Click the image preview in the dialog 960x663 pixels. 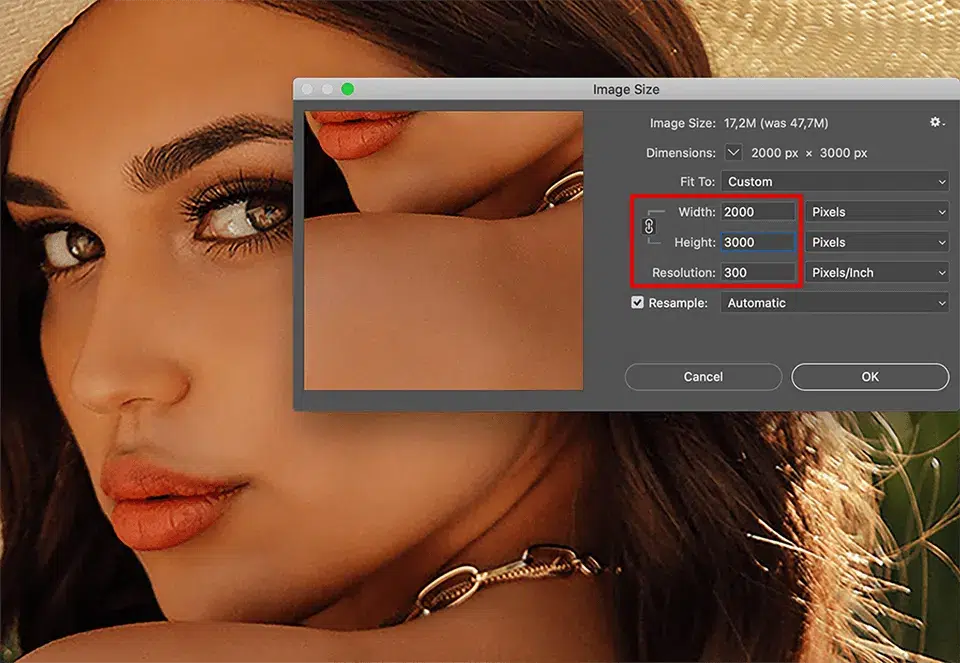click(443, 250)
